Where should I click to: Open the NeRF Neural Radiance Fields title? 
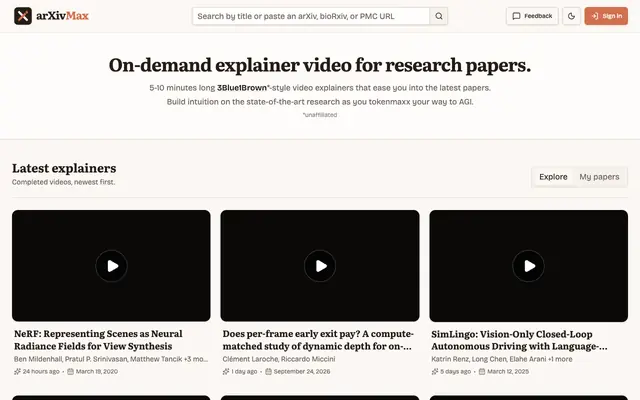click(98, 340)
